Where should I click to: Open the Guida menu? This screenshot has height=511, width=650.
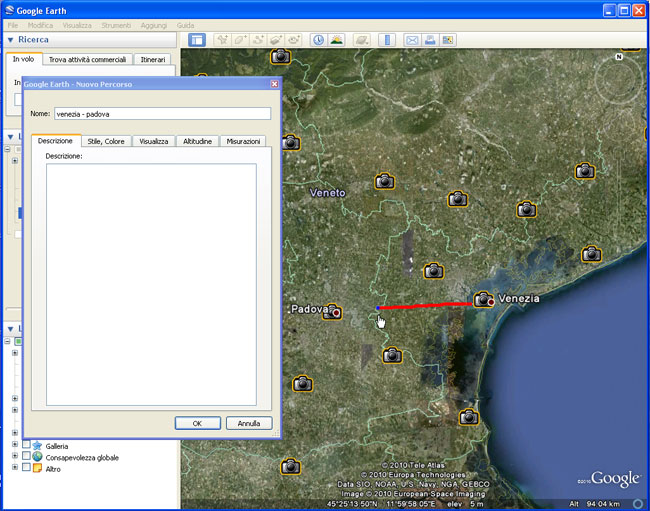185,25
